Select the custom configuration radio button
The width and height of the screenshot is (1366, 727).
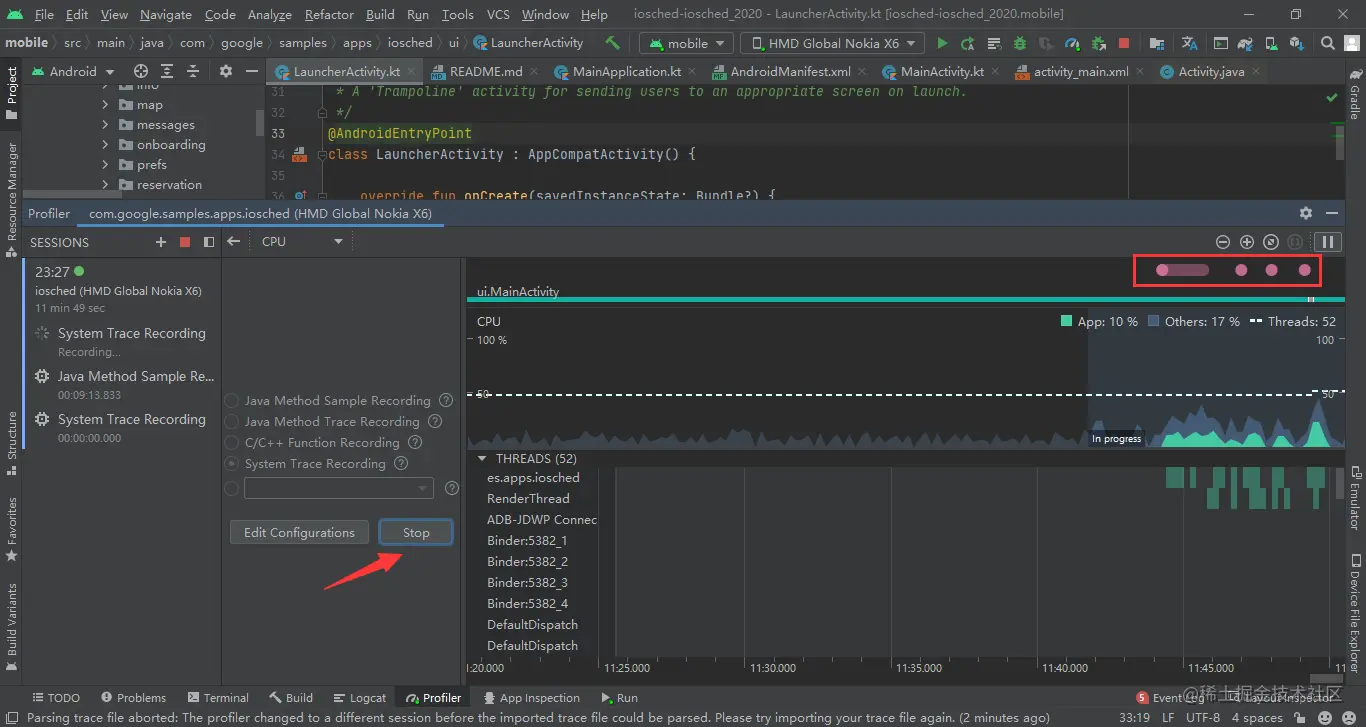[232, 488]
